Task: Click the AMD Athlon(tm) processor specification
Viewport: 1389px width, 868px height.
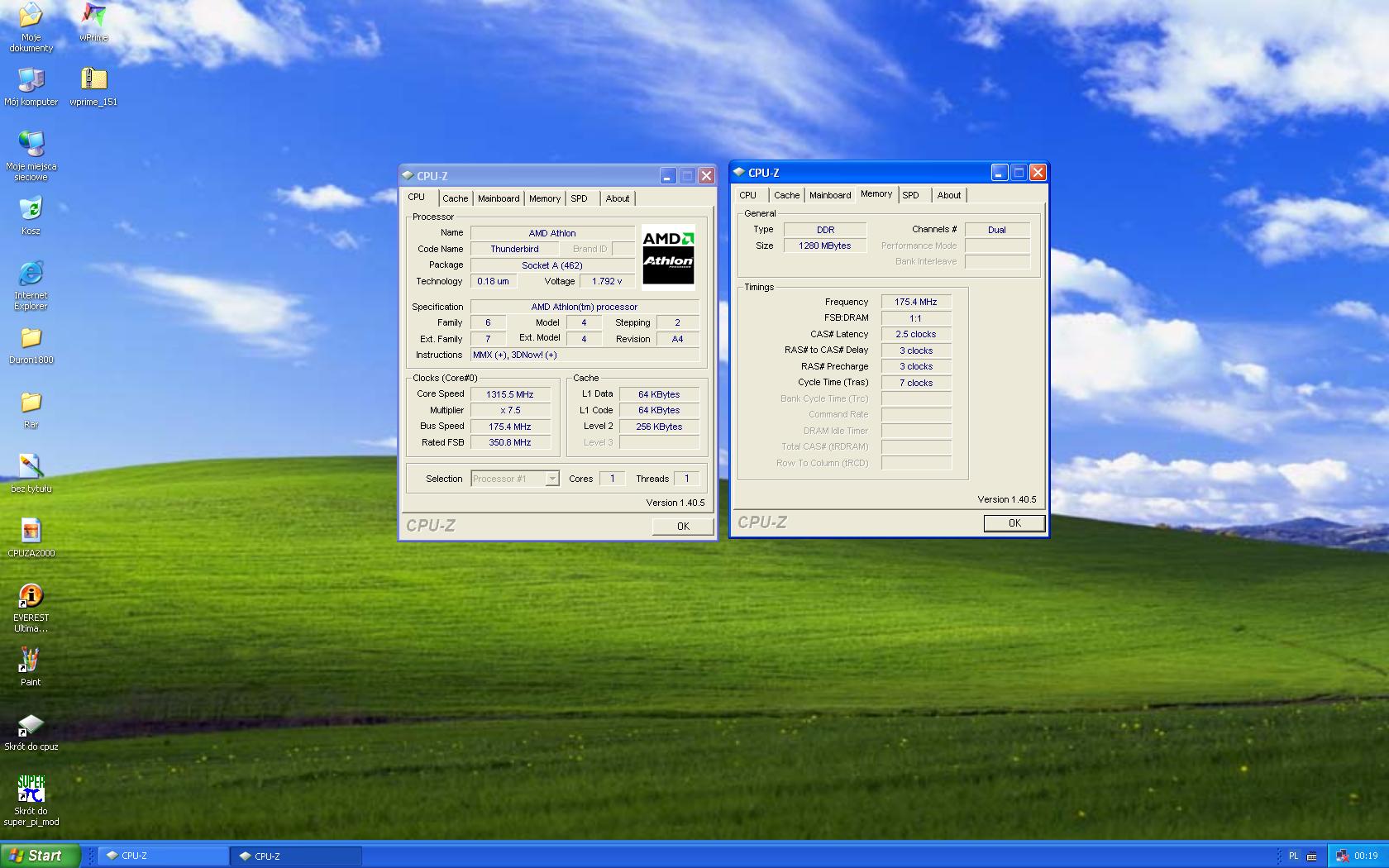Action: pyautogui.click(x=585, y=307)
